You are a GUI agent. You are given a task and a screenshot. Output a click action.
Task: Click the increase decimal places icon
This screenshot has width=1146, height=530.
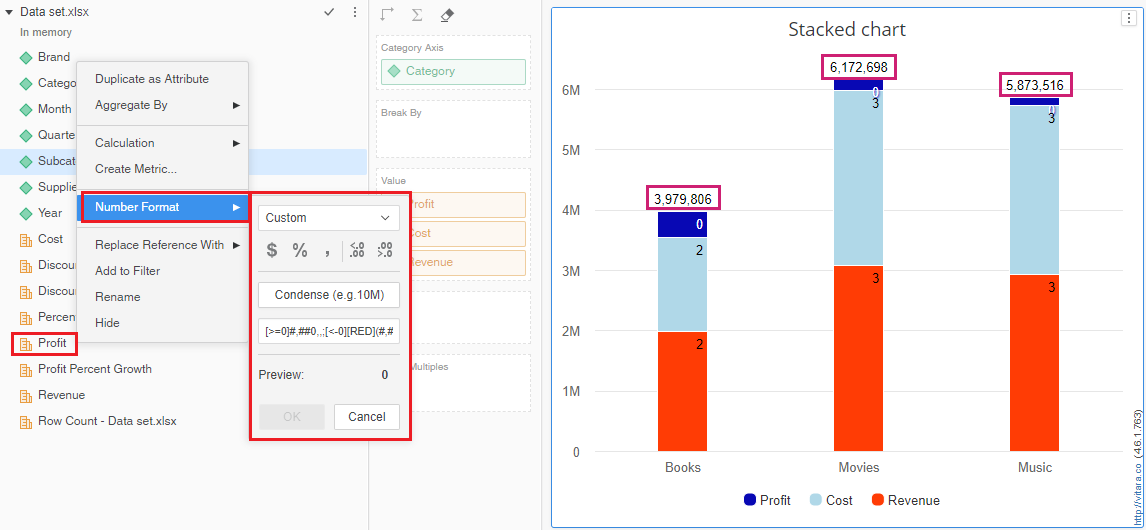point(385,251)
